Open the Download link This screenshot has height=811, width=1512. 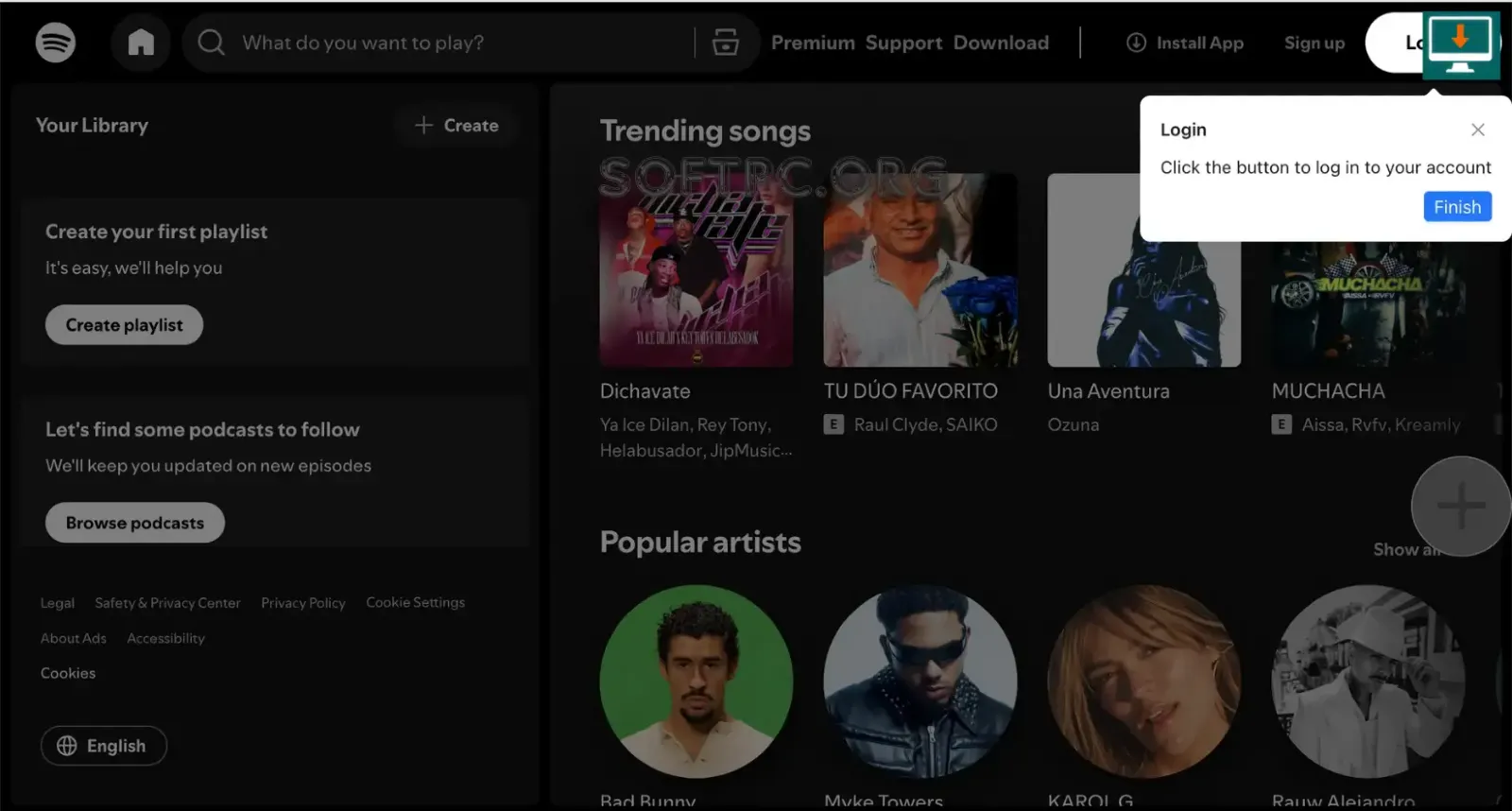coord(1001,43)
